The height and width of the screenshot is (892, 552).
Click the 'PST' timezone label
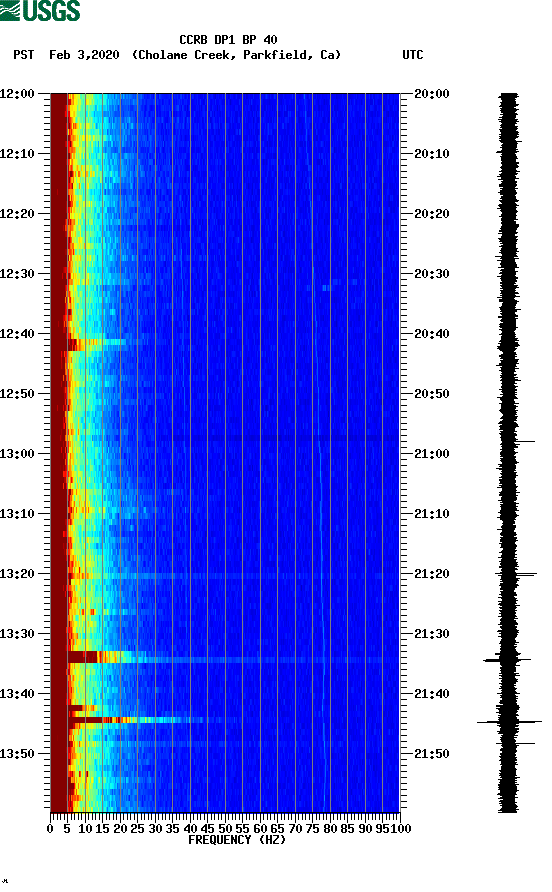[24, 55]
